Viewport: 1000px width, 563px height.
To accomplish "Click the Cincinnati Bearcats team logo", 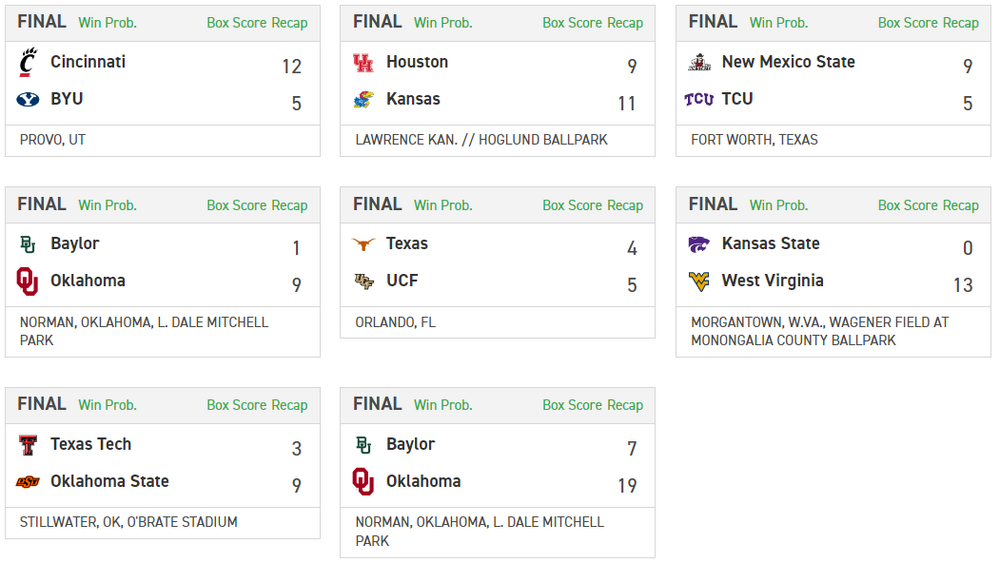I will [x=28, y=62].
